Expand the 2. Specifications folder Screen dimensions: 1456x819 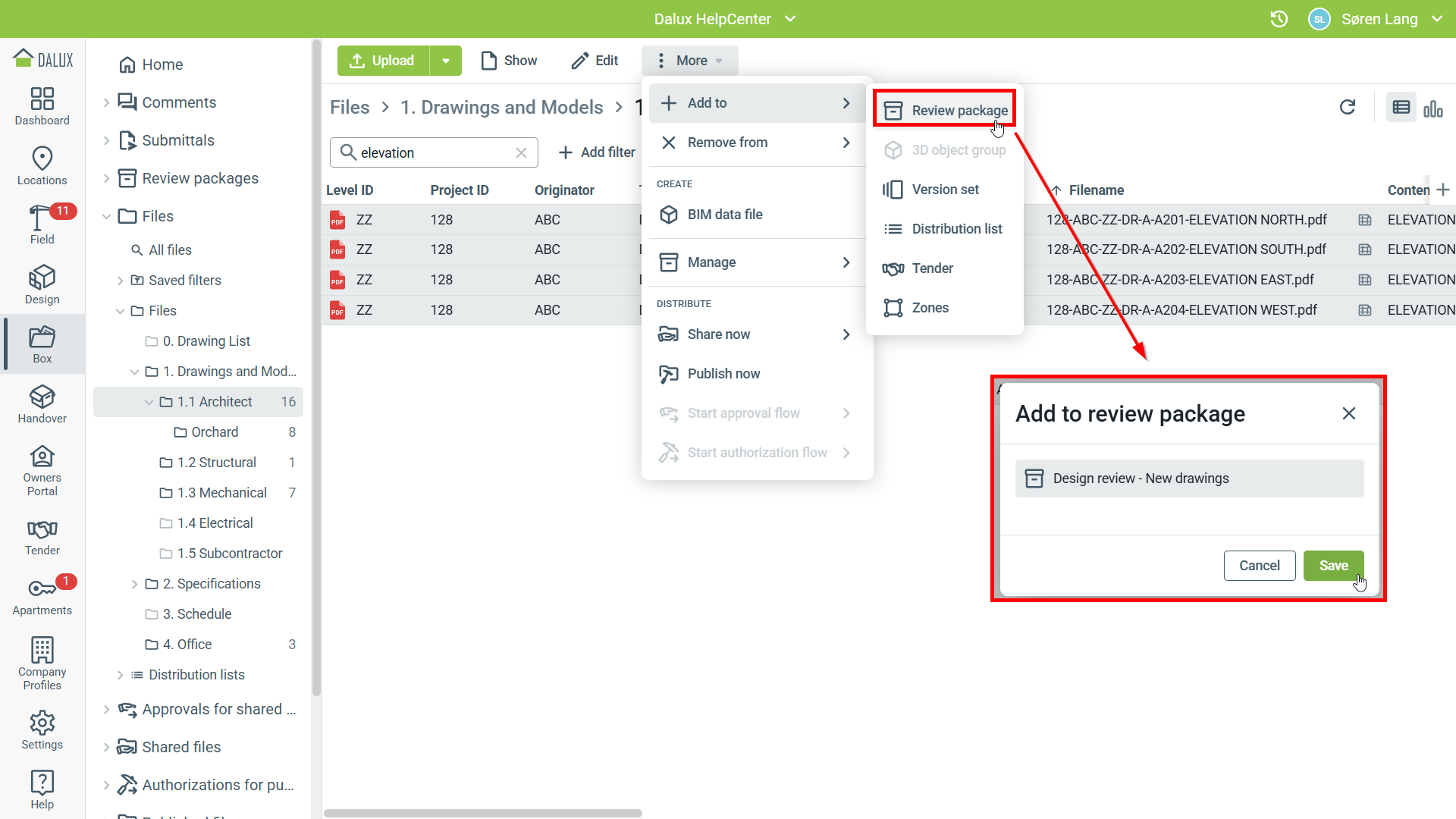134,584
